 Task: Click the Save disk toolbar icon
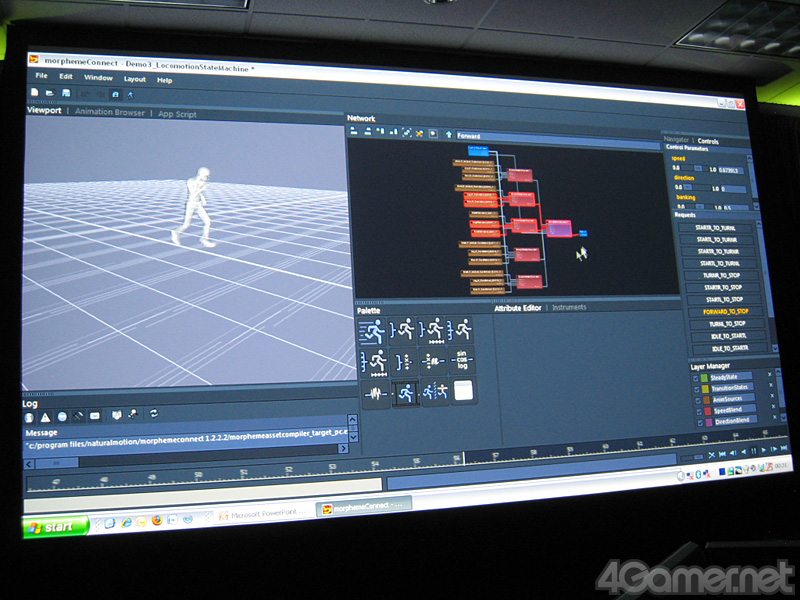[66, 93]
